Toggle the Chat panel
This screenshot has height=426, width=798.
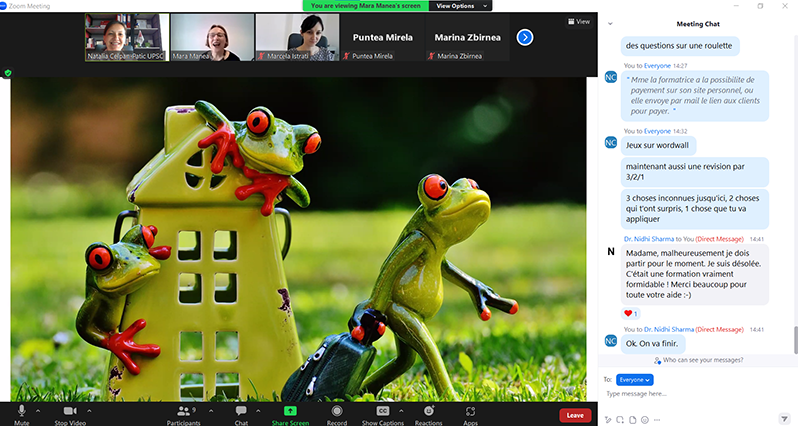pos(241,412)
